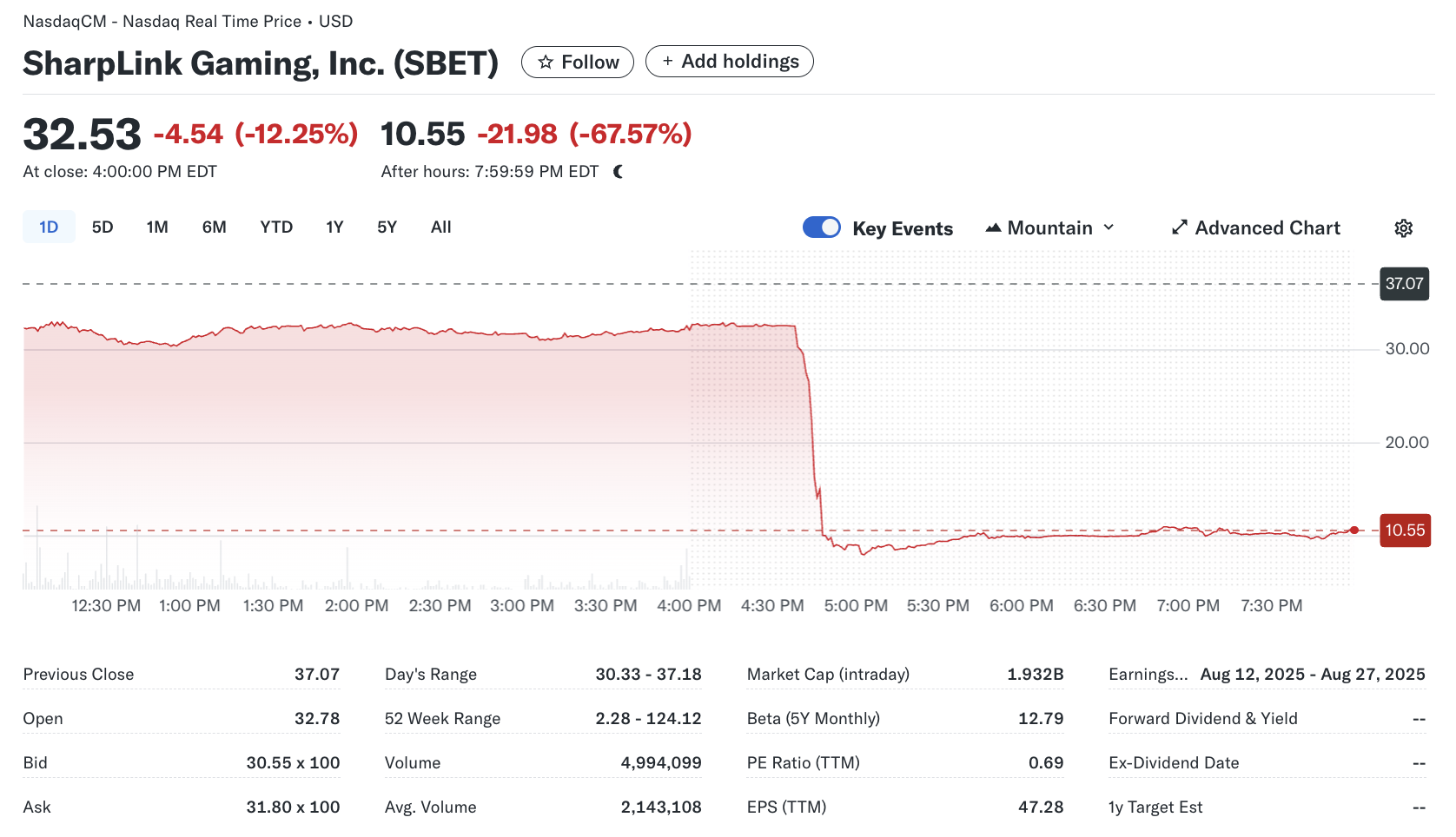This screenshot has width=1456, height=837.
Task: Expand the Earnings date field
Action: point(1148,674)
